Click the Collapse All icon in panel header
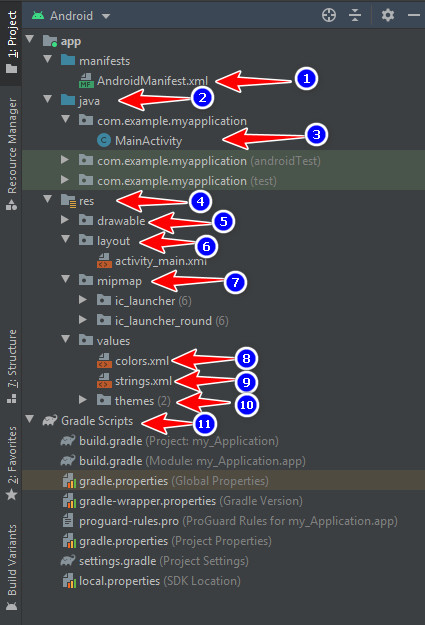The image size is (425, 625). (x=354, y=16)
